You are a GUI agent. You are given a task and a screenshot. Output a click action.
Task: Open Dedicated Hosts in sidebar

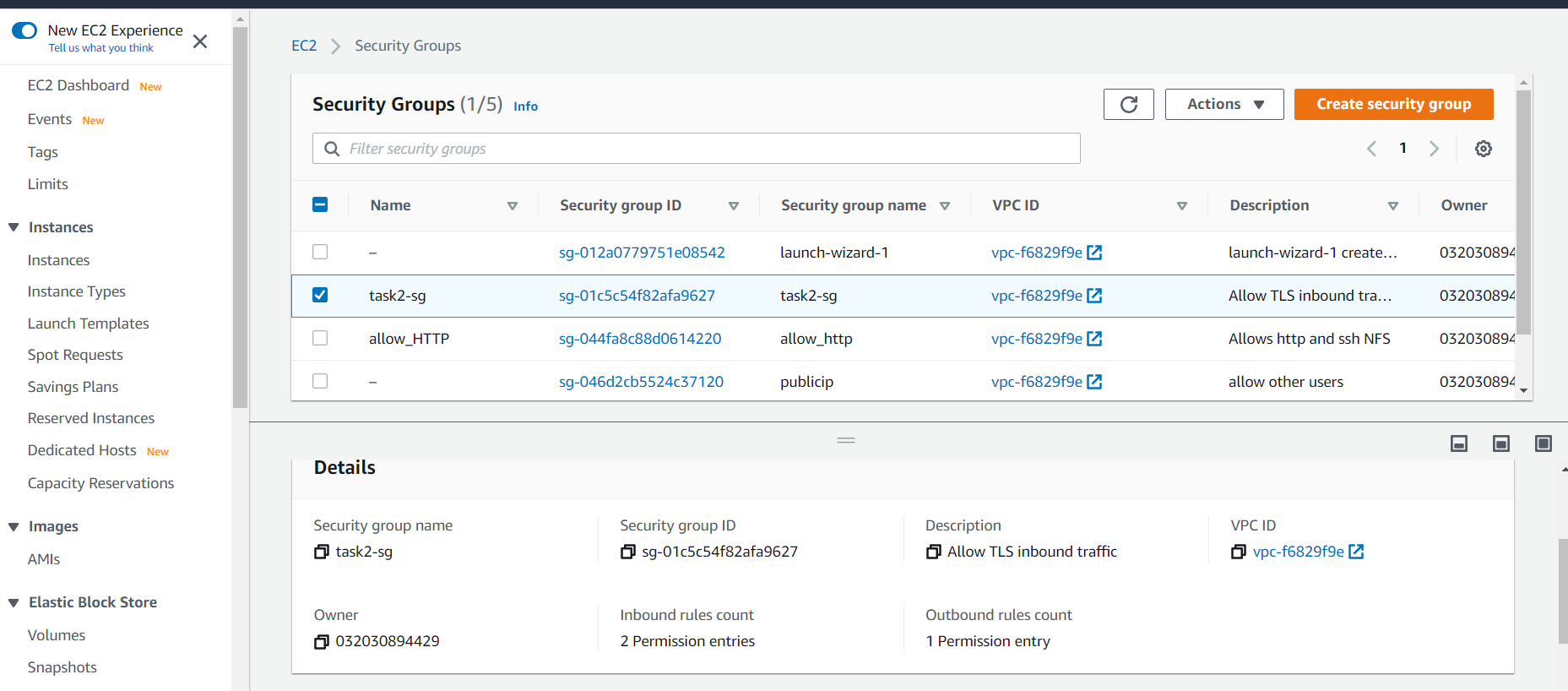[x=82, y=450]
